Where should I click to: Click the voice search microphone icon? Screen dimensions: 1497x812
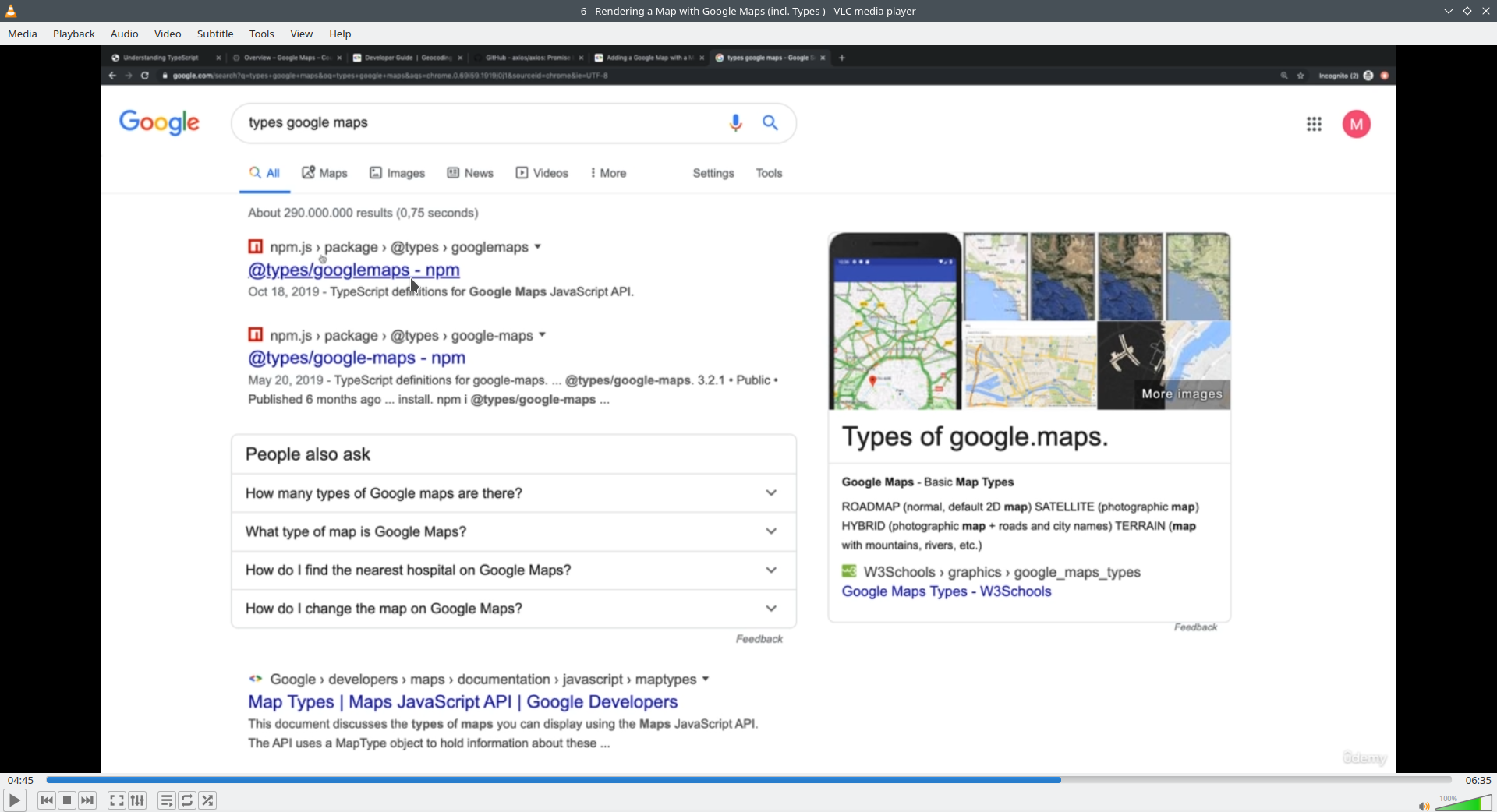coord(735,123)
